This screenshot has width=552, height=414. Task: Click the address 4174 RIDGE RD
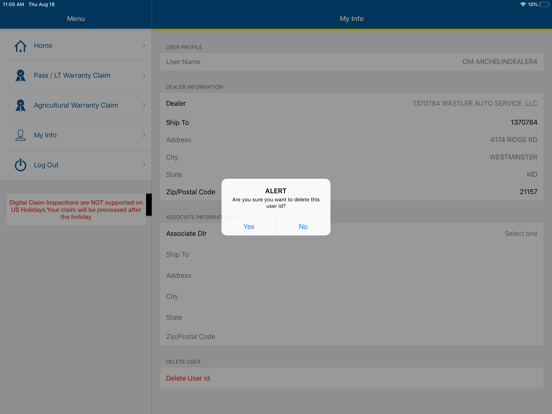click(514, 140)
